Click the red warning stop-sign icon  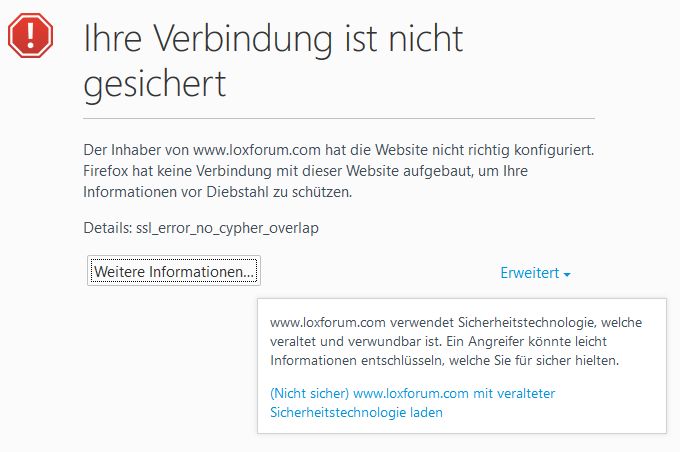30,36
